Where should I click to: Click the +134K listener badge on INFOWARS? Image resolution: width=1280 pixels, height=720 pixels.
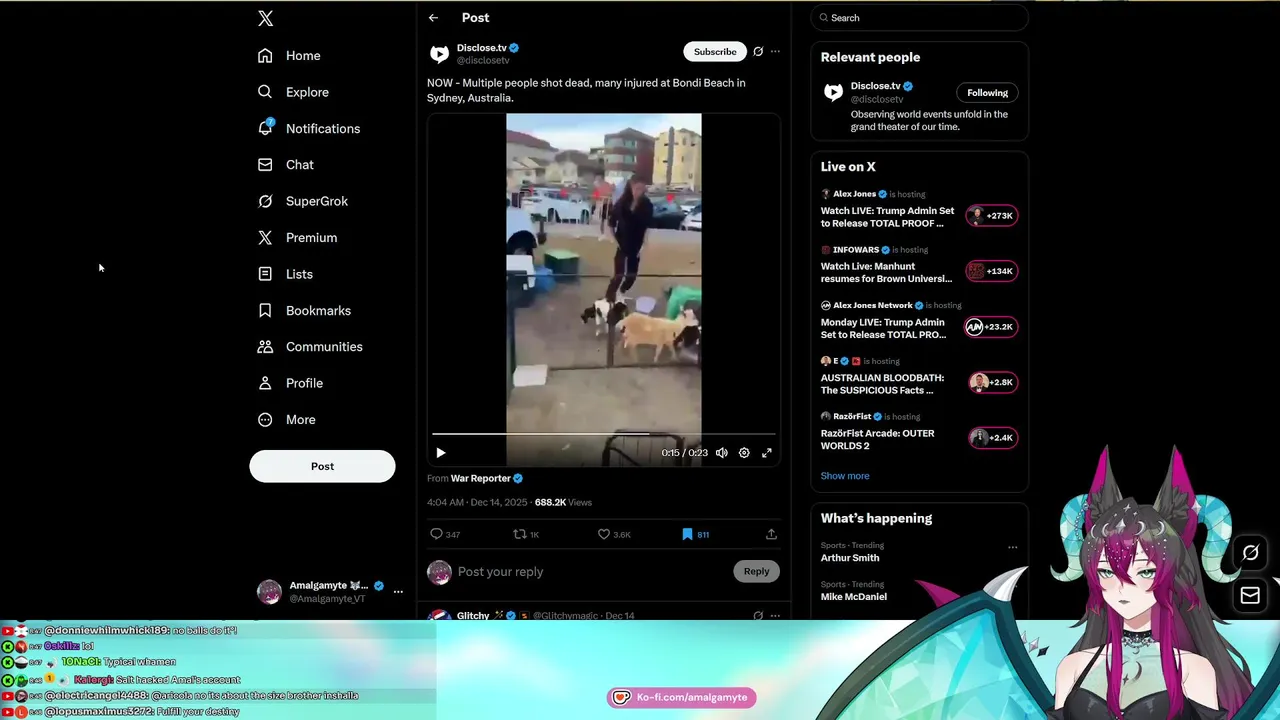click(x=991, y=271)
